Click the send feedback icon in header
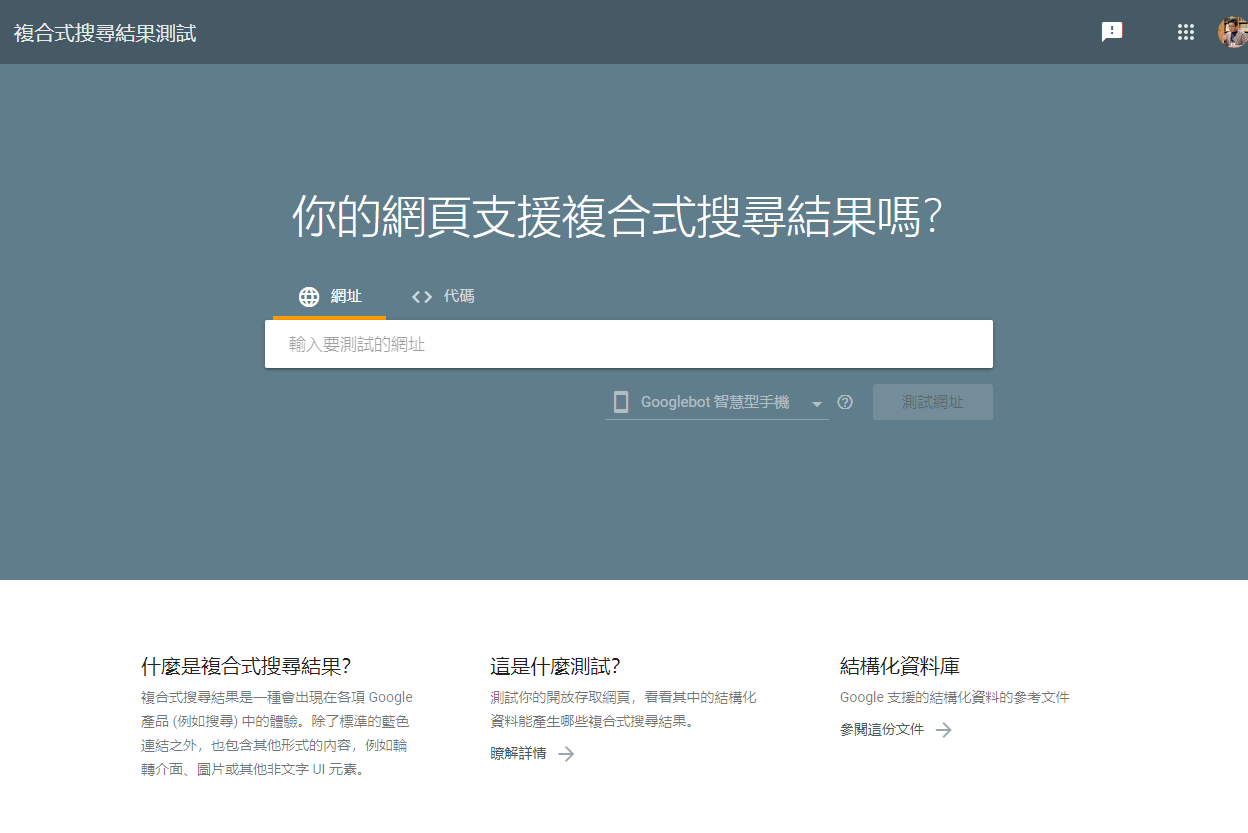This screenshot has height=833, width=1248. pyautogui.click(x=1111, y=32)
